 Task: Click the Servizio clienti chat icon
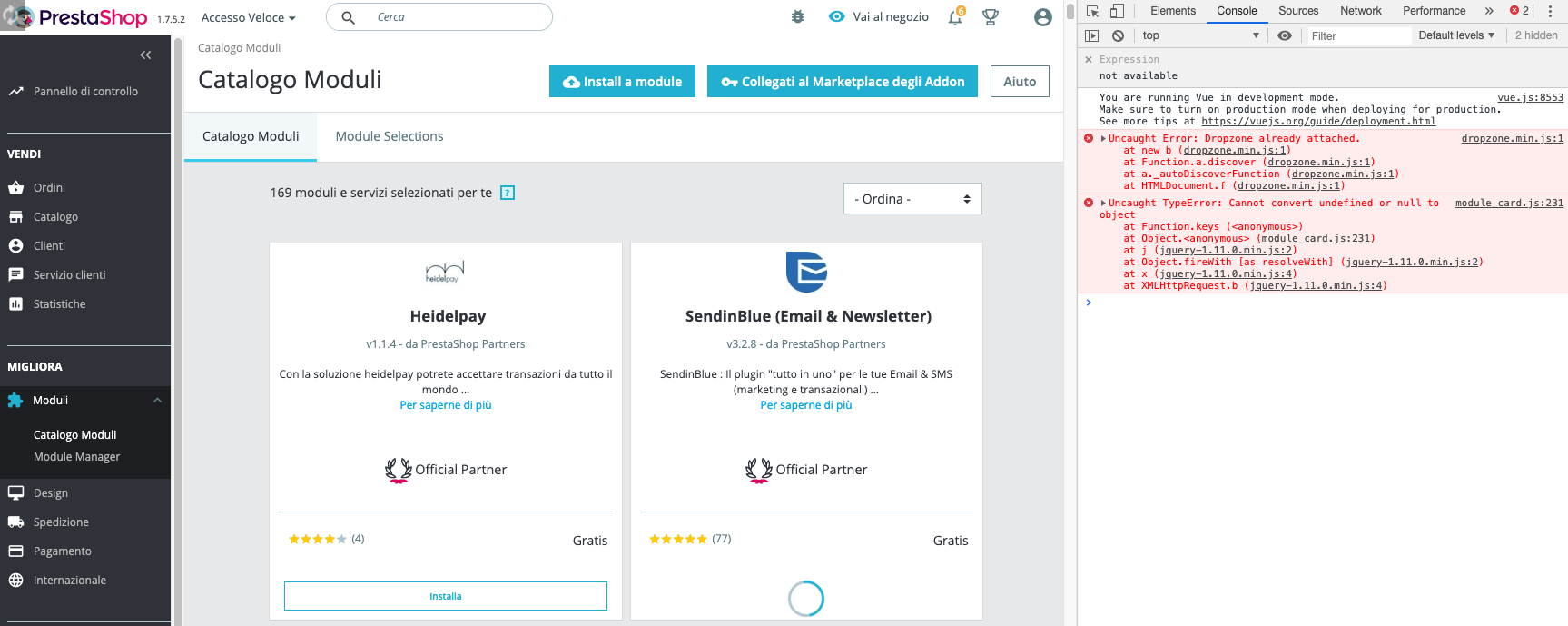(x=15, y=275)
